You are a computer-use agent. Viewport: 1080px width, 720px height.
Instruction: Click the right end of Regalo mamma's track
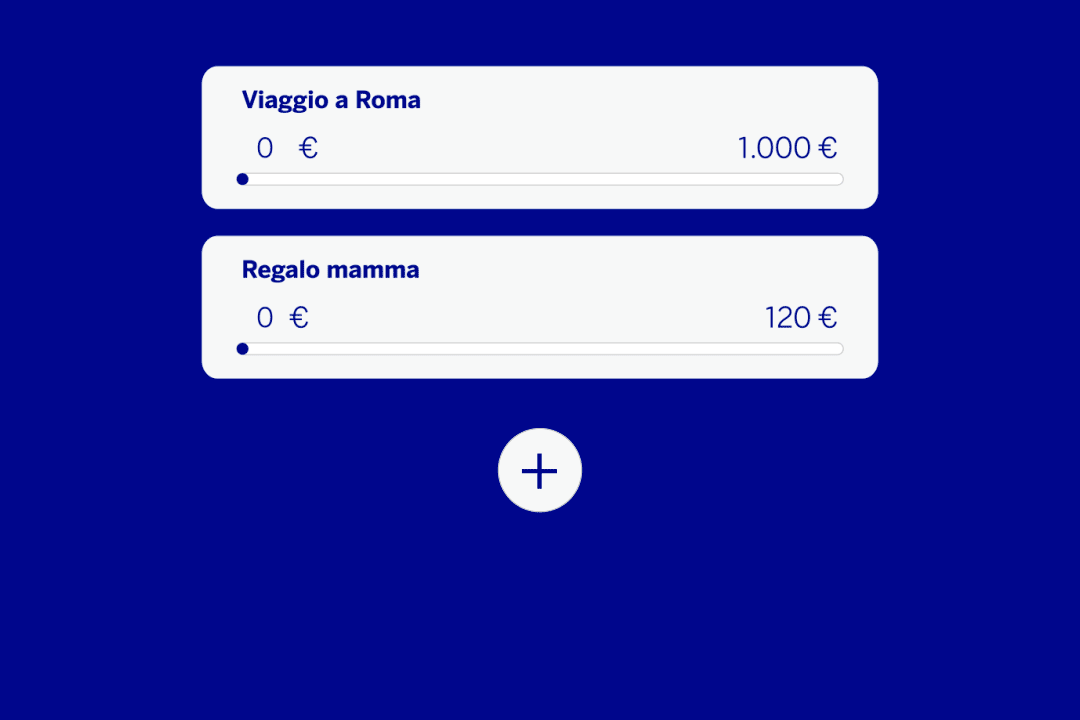838,349
